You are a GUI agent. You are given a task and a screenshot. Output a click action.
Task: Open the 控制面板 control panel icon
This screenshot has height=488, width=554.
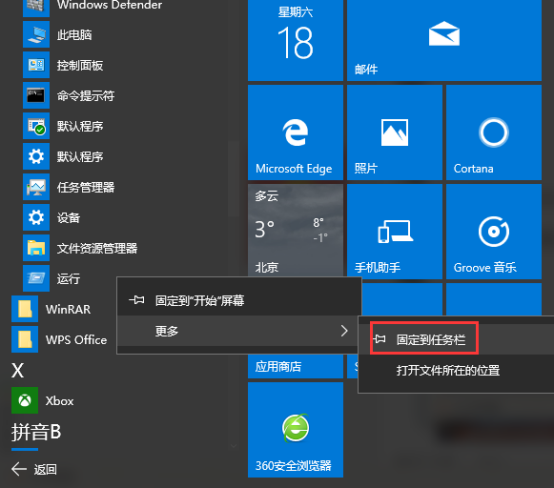click(36, 65)
